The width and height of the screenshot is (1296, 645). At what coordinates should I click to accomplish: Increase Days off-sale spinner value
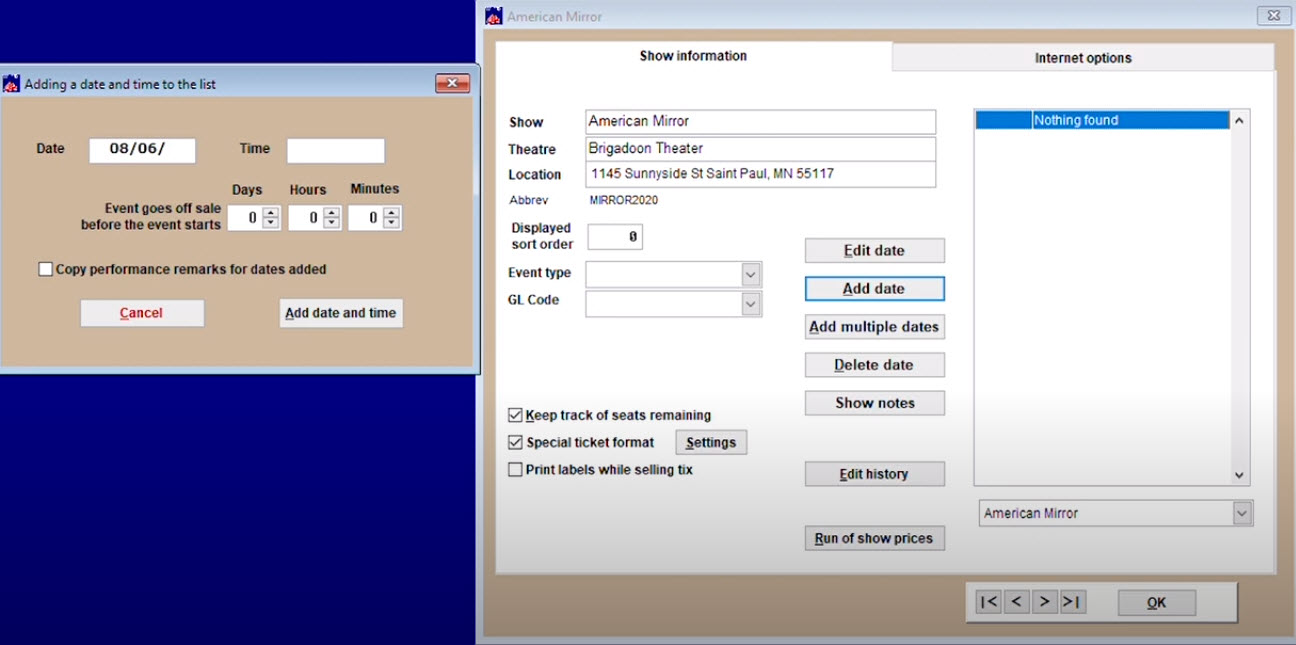[270, 212]
